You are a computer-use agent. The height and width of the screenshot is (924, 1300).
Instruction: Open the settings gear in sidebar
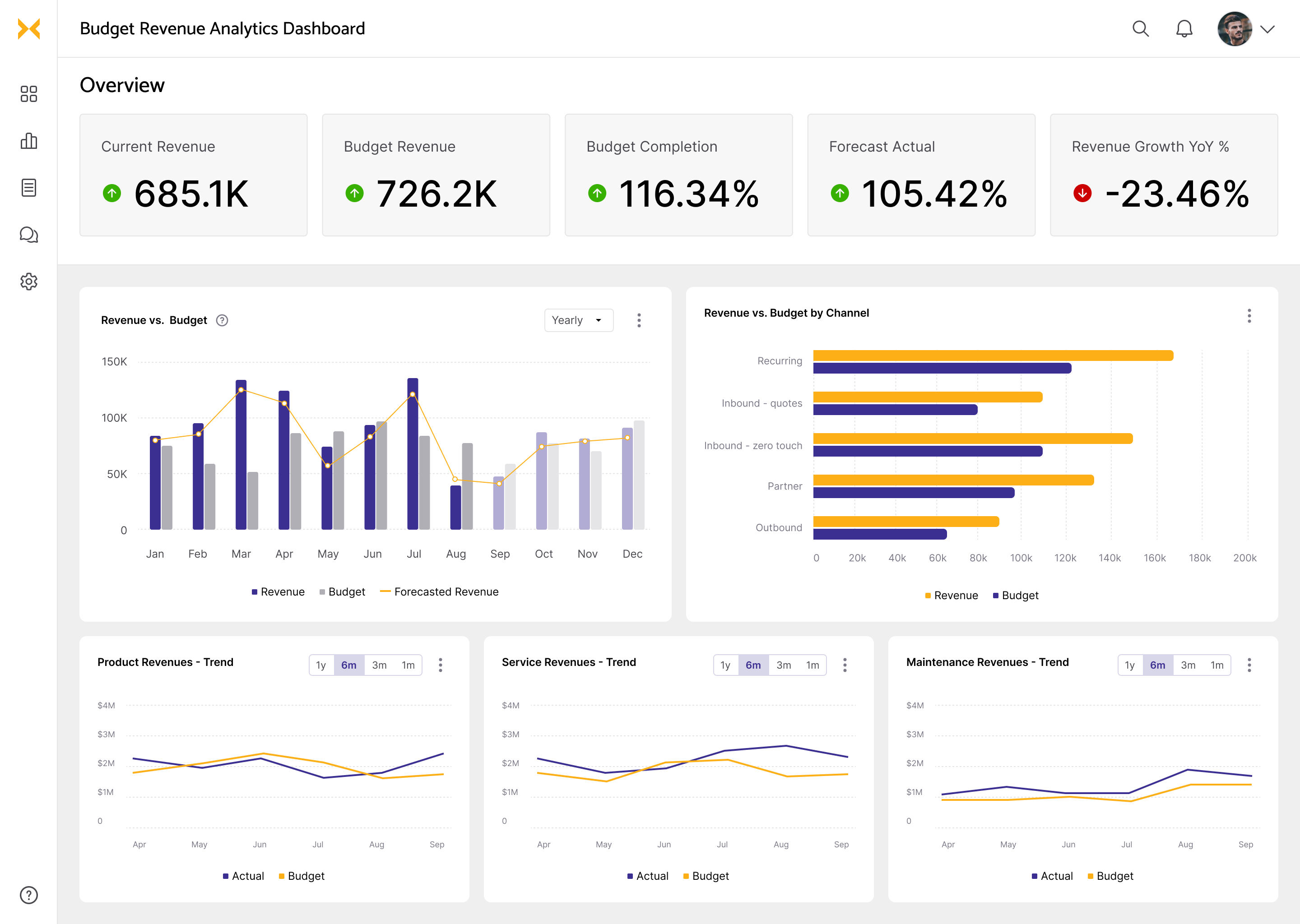click(28, 282)
